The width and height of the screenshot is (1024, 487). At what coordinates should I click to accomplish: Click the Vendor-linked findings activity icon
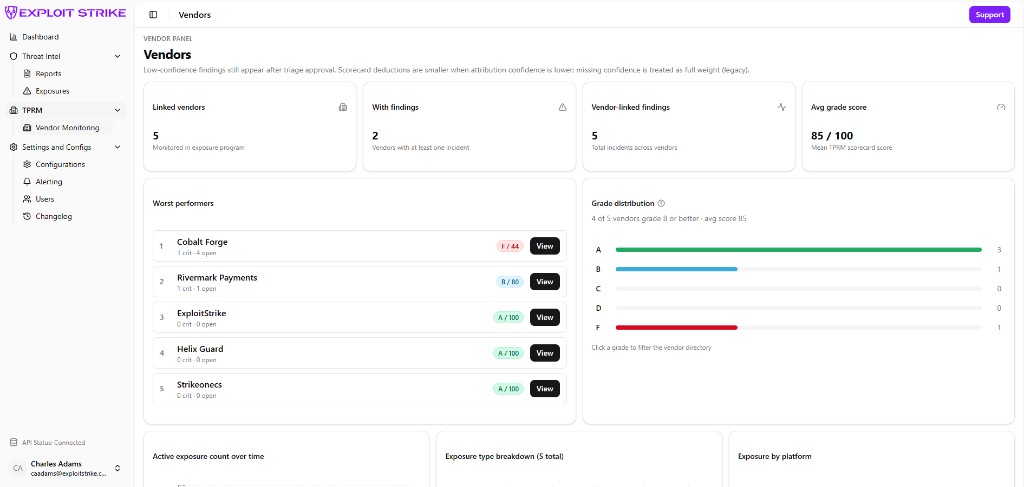782,107
